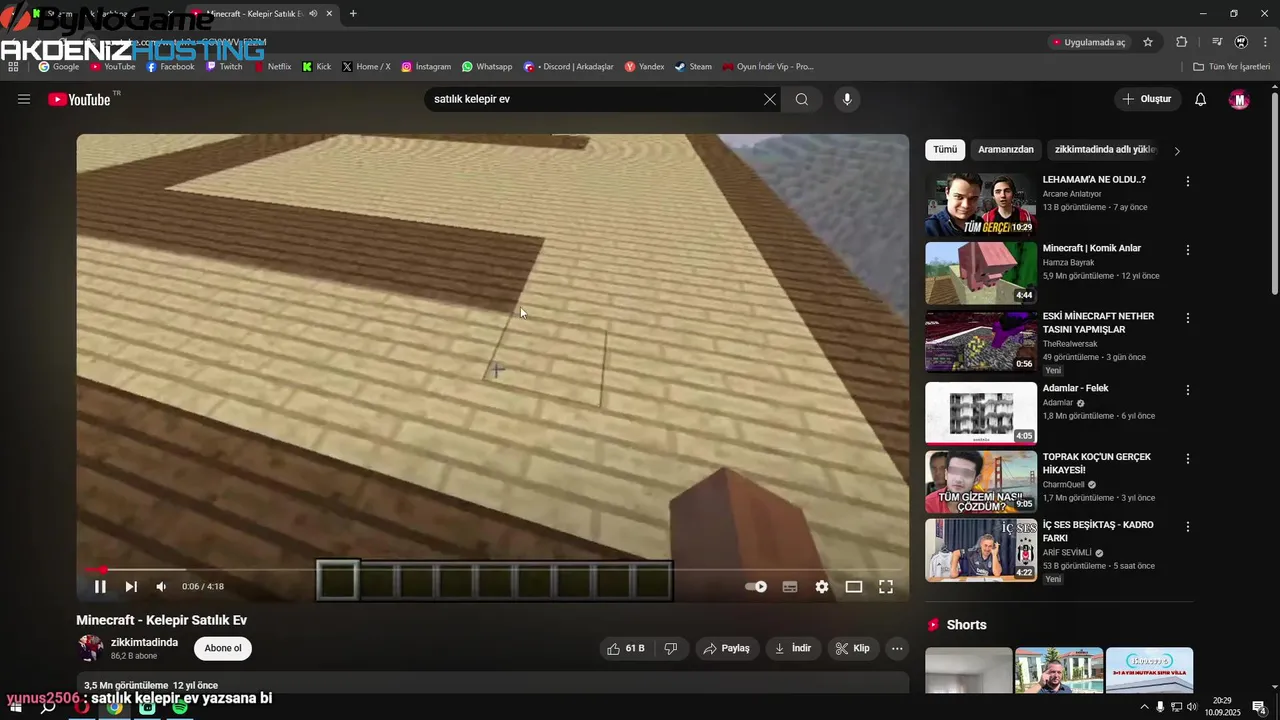Open the browser three-dot menu
The width and height of the screenshot is (1280, 720).
[x=1265, y=42]
